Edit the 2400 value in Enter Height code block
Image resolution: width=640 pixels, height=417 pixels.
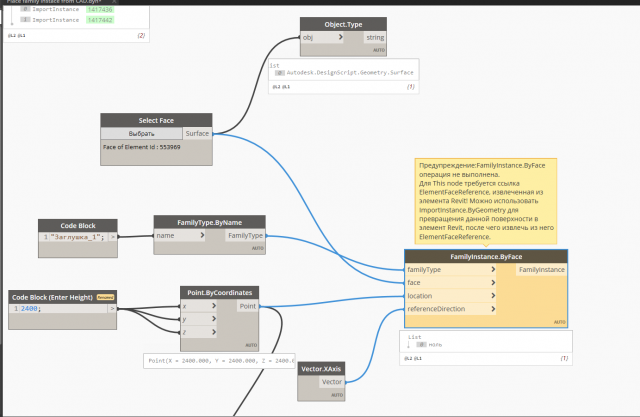point(31,308)
